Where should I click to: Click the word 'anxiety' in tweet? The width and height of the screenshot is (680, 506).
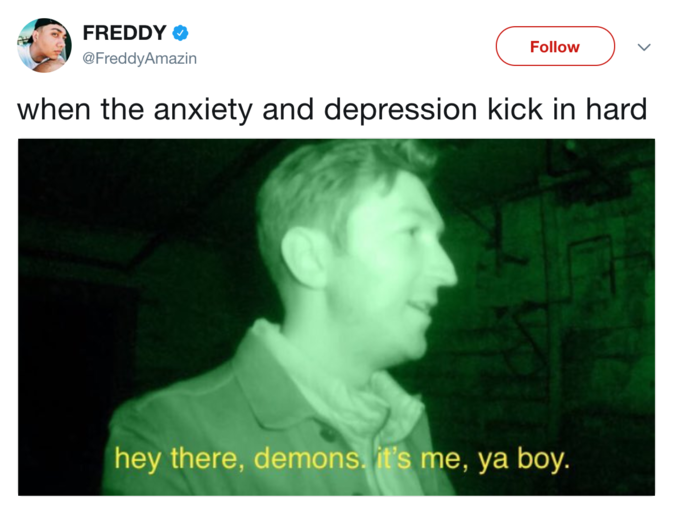[x=203, y=111]
